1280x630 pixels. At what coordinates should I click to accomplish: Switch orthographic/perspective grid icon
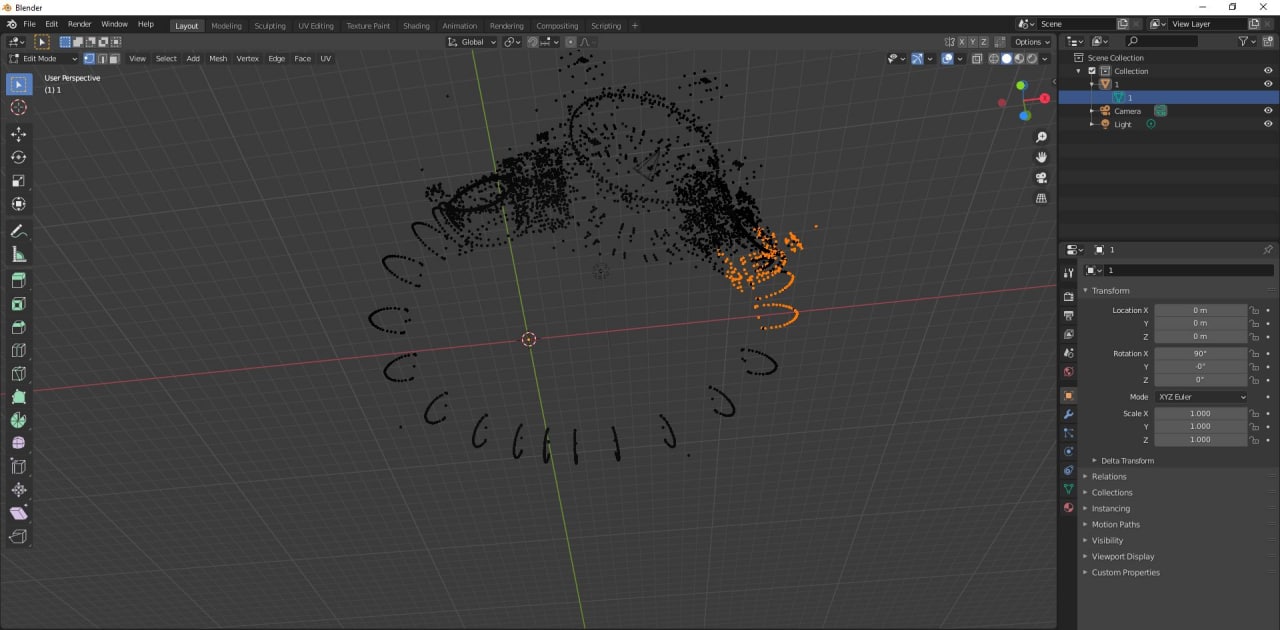coord(1041,198)
